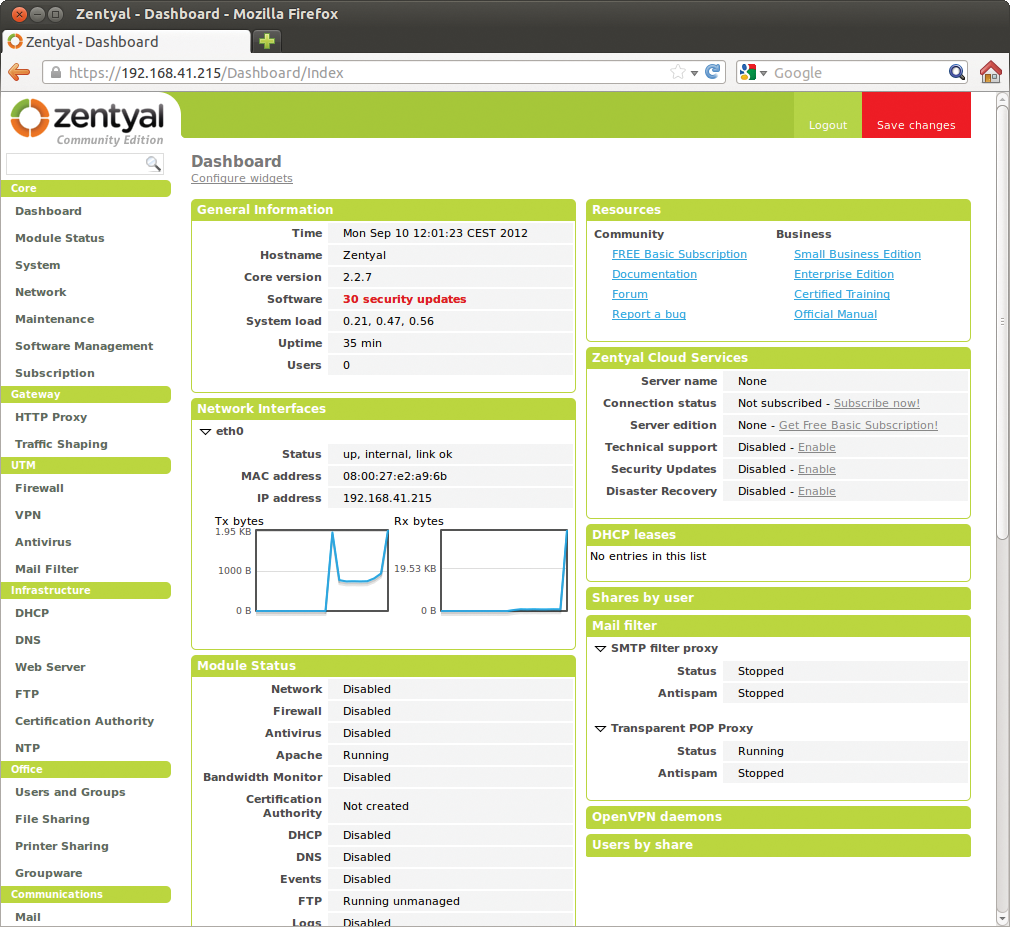Open the bookmark dropdown arrow beside the star
The width and height of the screenshot is (1010, 927).
[x=694, y=73]
